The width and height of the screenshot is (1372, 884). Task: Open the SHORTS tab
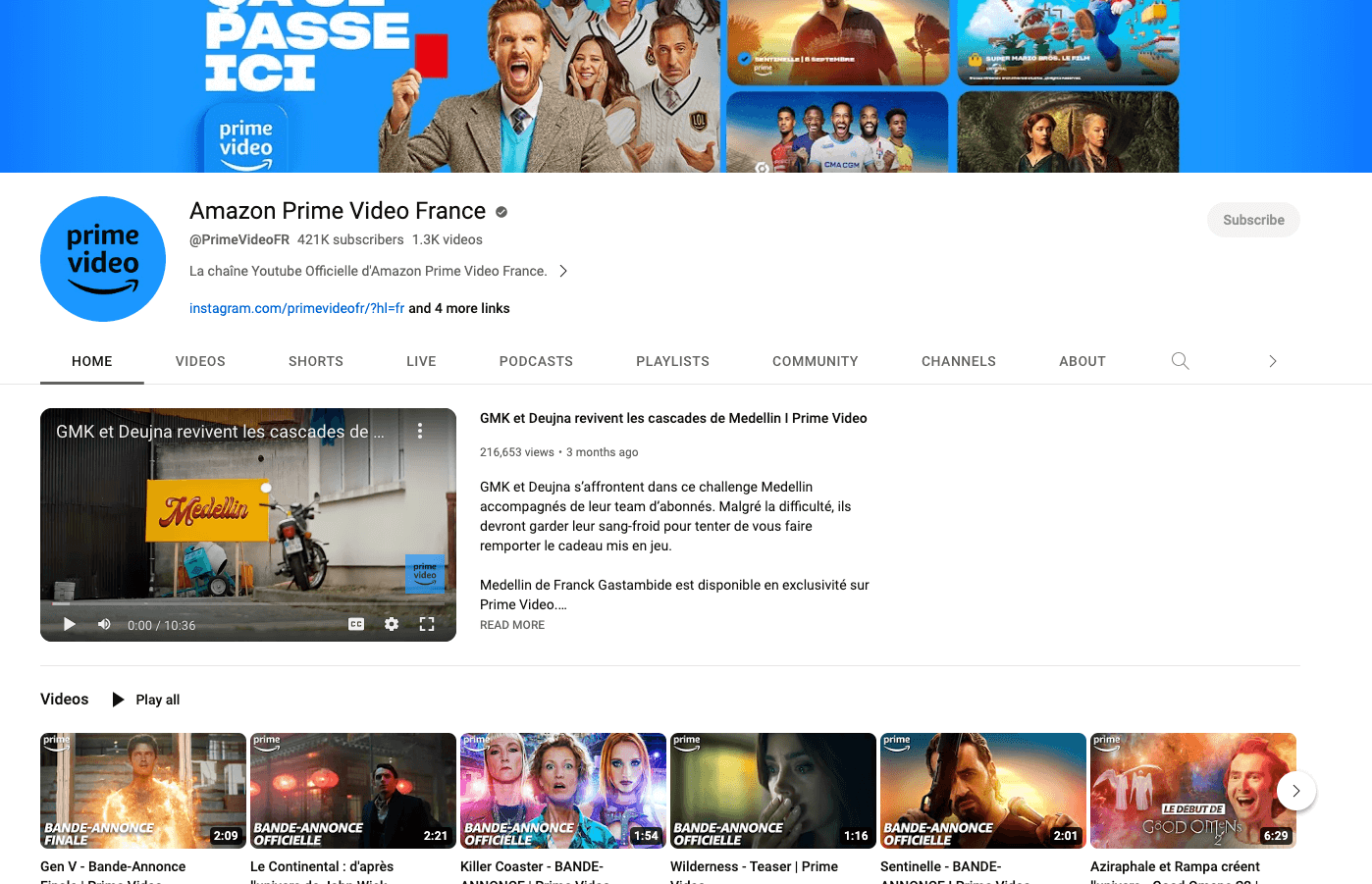pos(316,361)
